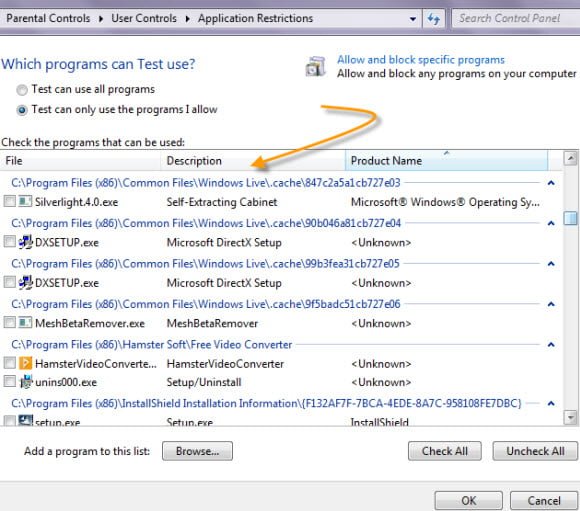Collapse the Hamster Soft Free Video Converter group

(551, 344)
